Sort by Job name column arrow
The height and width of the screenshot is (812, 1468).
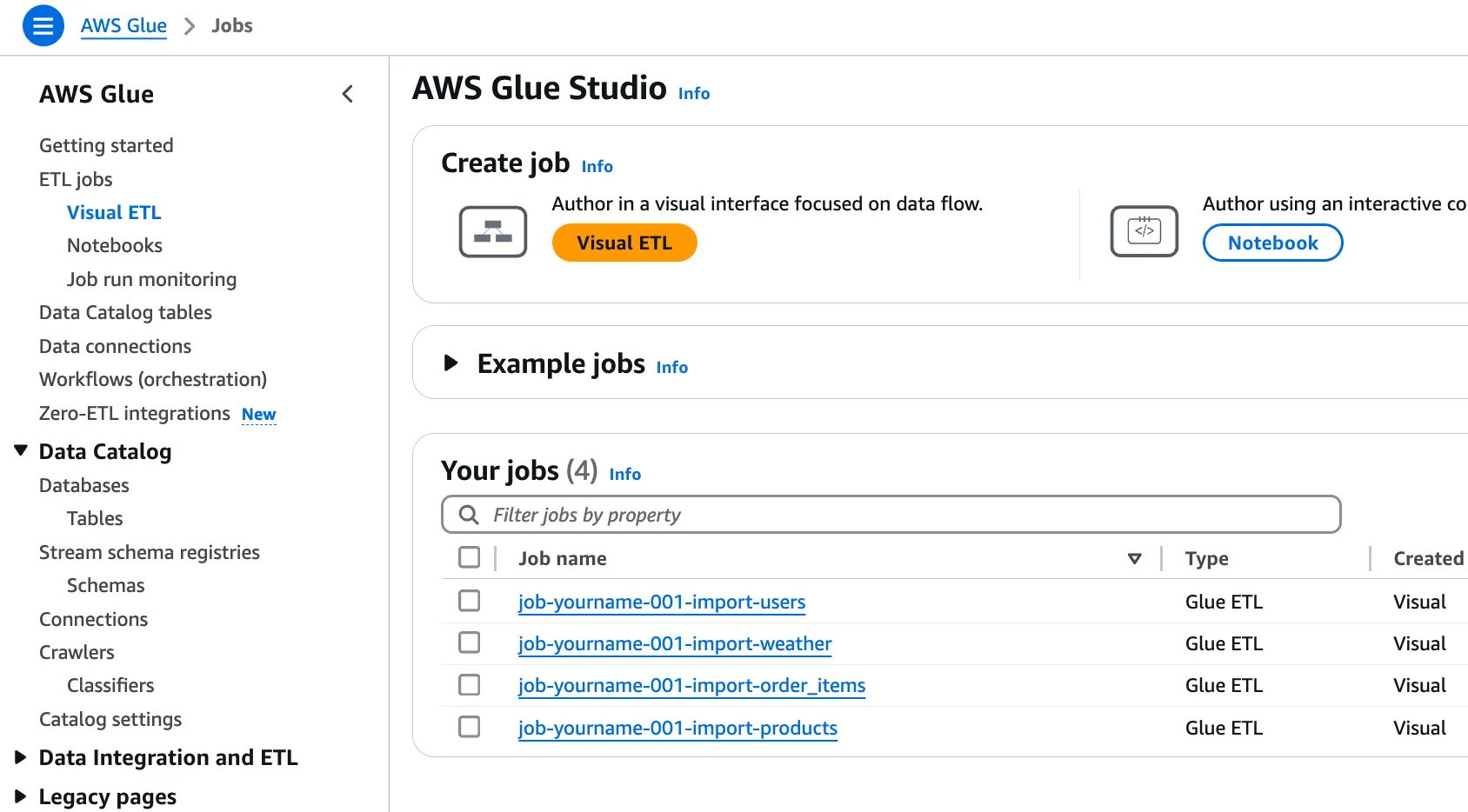point(1134,558)
